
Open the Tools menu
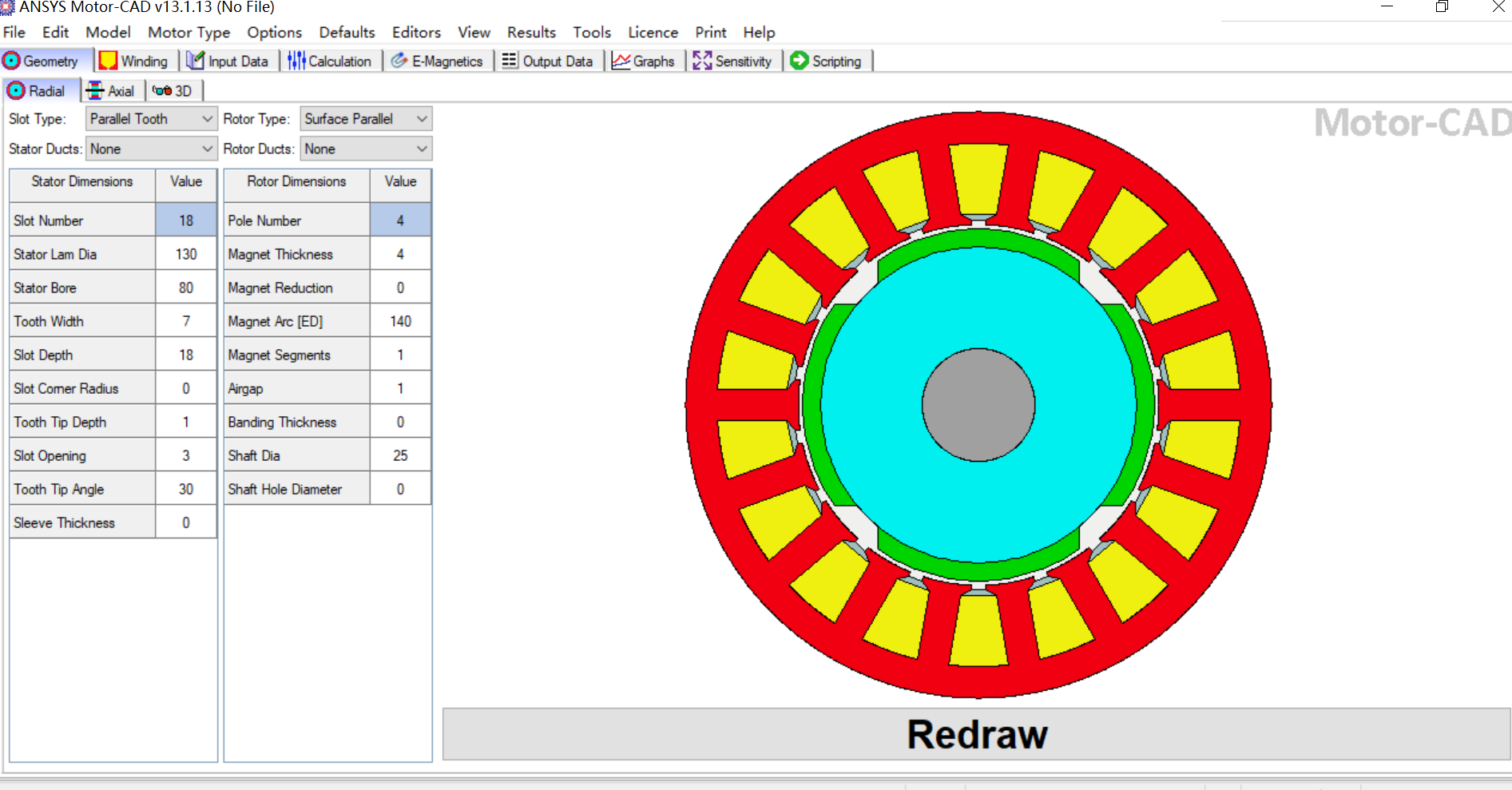[x=592, y=33]
